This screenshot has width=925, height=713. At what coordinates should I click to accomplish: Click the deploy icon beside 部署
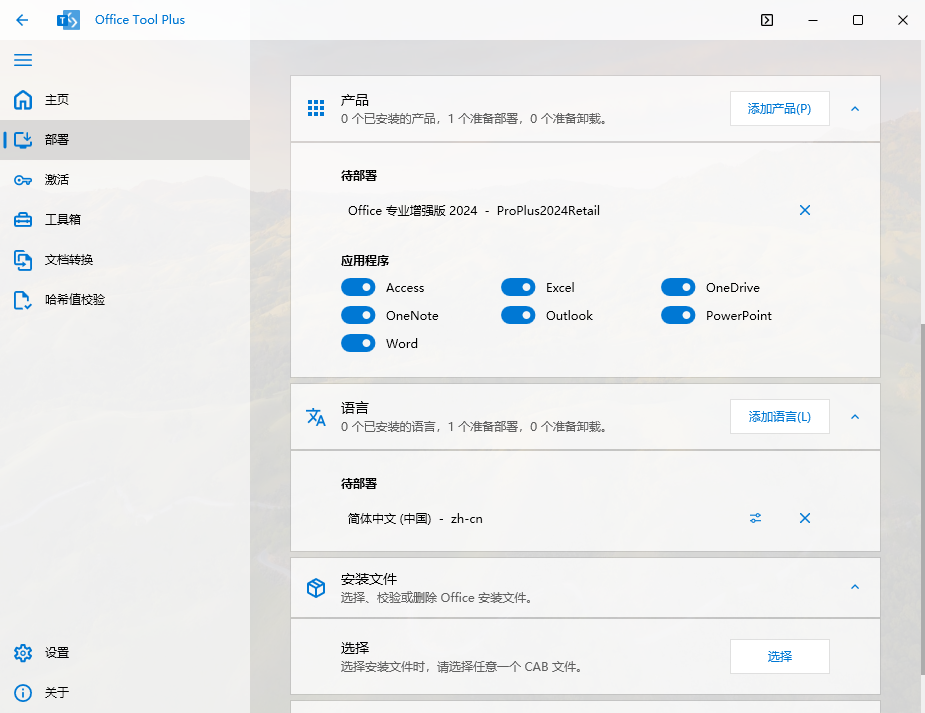23,140
